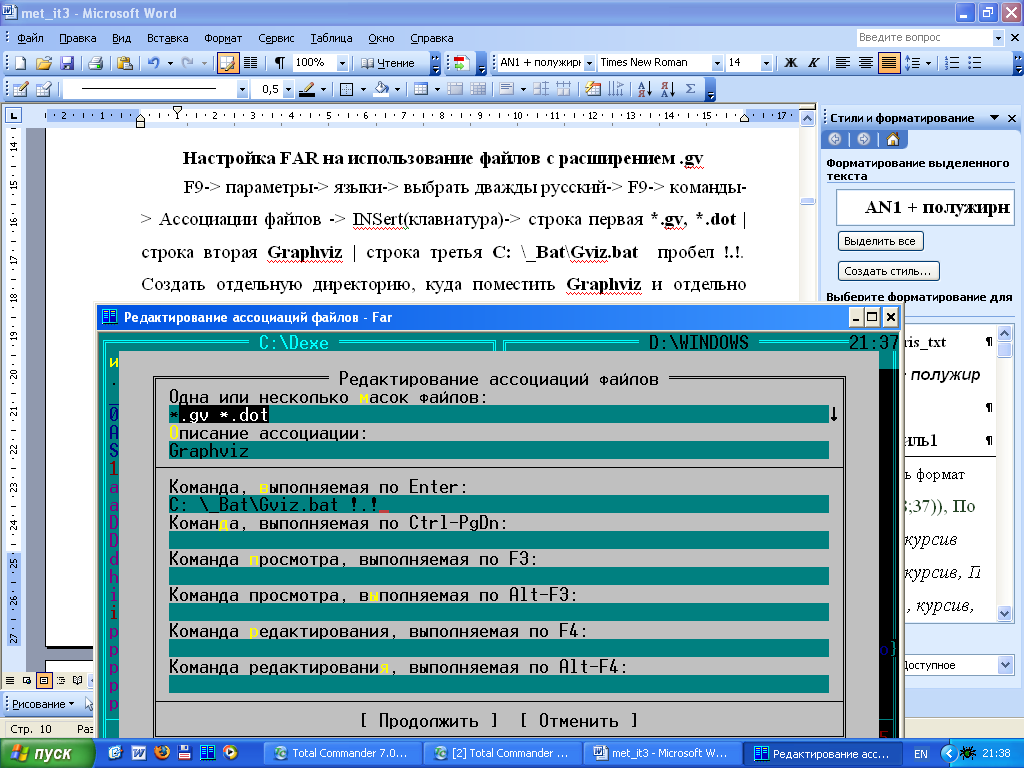Click the EN language indicator in tray
Screen dimensions: 1024x768
point(921,754)
